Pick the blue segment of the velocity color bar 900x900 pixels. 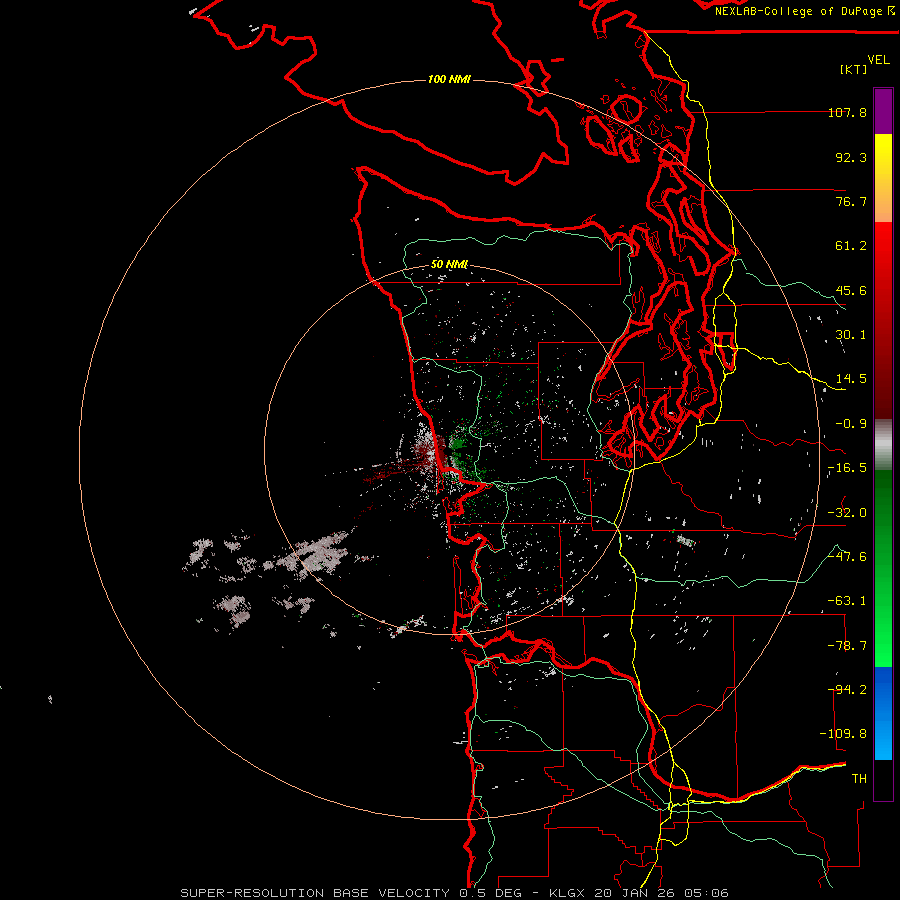(x=883, y=713)
